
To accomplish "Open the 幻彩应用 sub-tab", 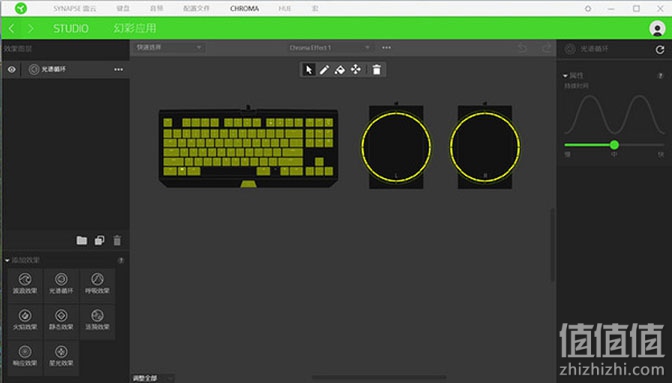I will coord(135,28).
